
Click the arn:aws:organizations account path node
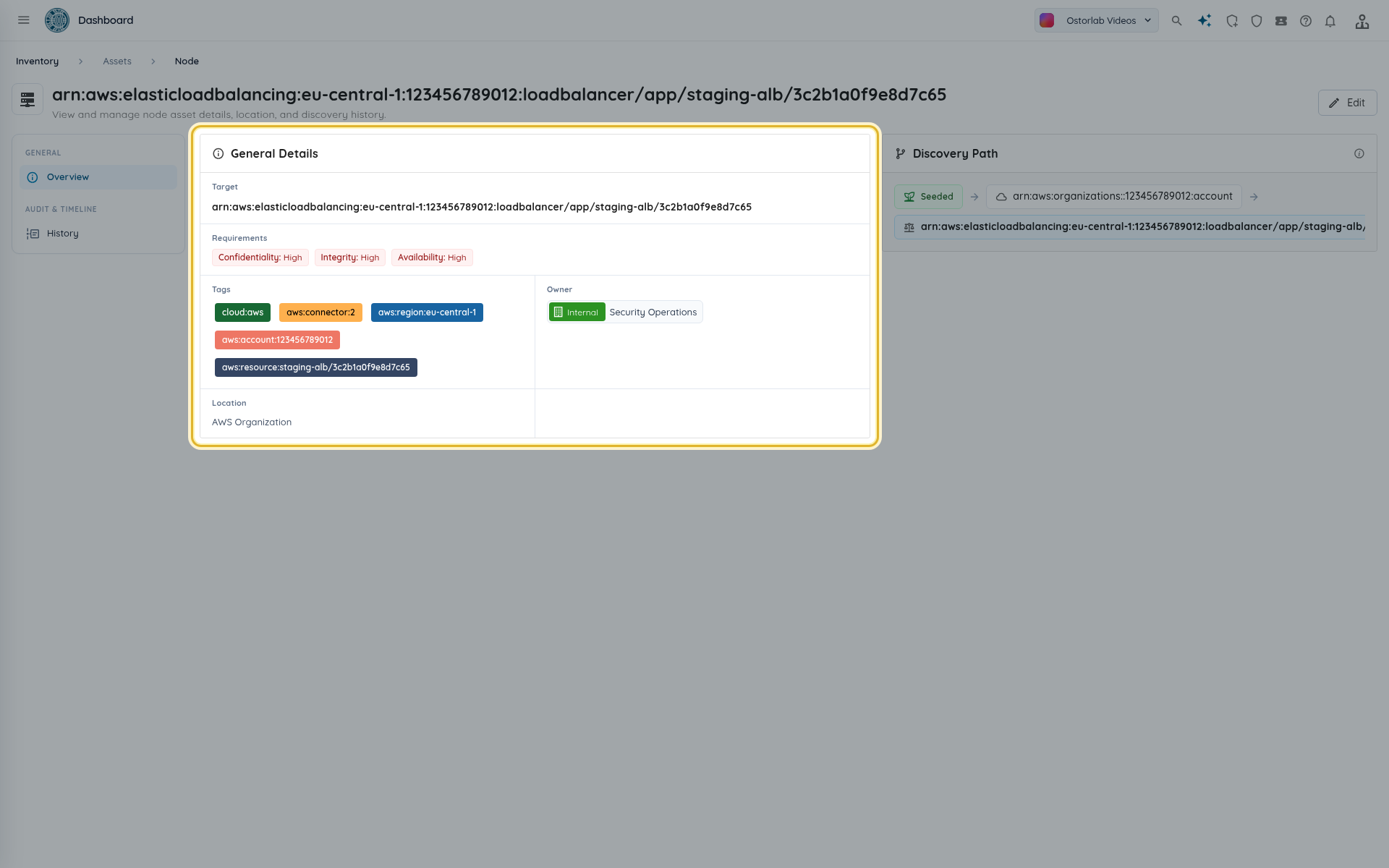[x=1114, y=197]
